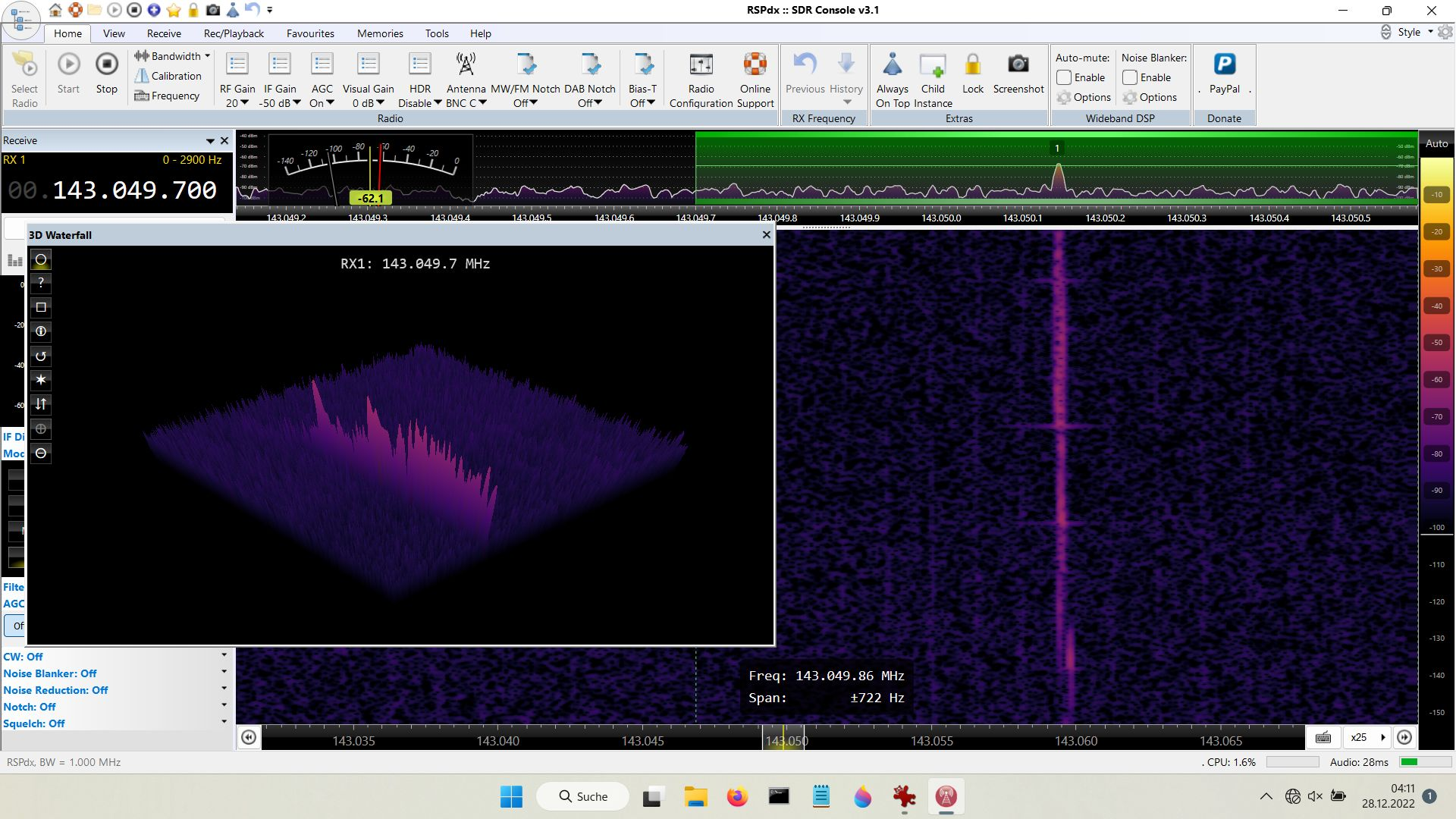1456x819 pixels.
Task: Click the star icon in 3D Waterfall toolbar
Action: click(41, 380)
